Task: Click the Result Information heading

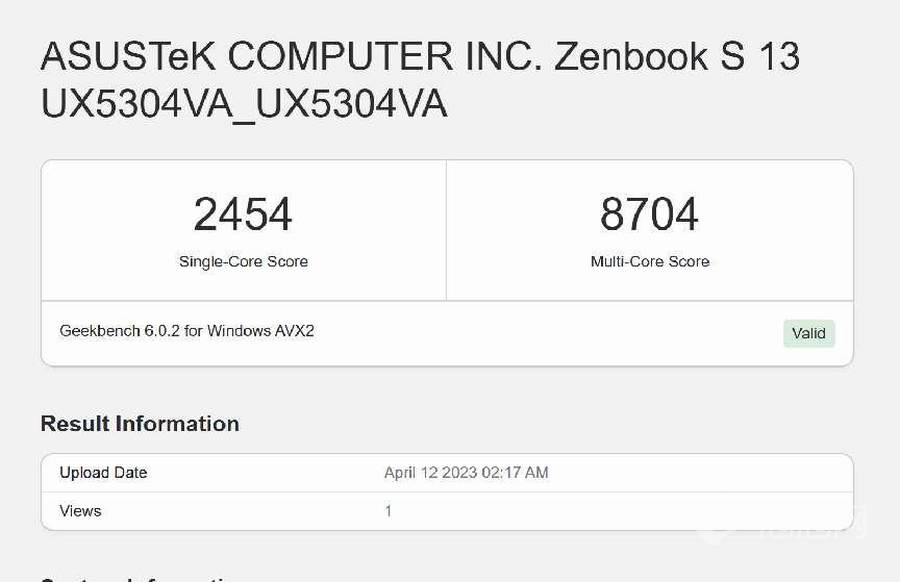Action: pyautogui.click(x=140, y=424)
